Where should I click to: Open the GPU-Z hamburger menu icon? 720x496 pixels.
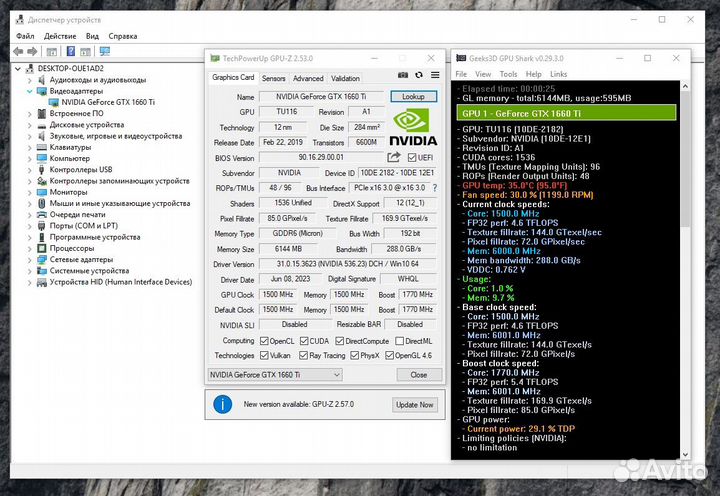point(435,75)
